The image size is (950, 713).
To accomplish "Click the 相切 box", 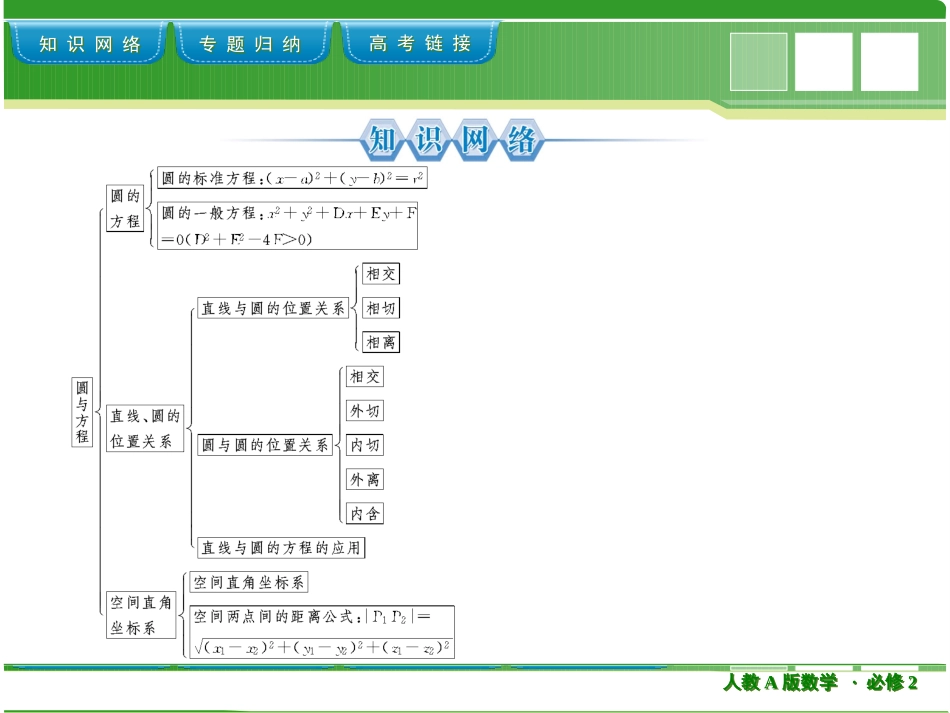I will click(381, 308).
